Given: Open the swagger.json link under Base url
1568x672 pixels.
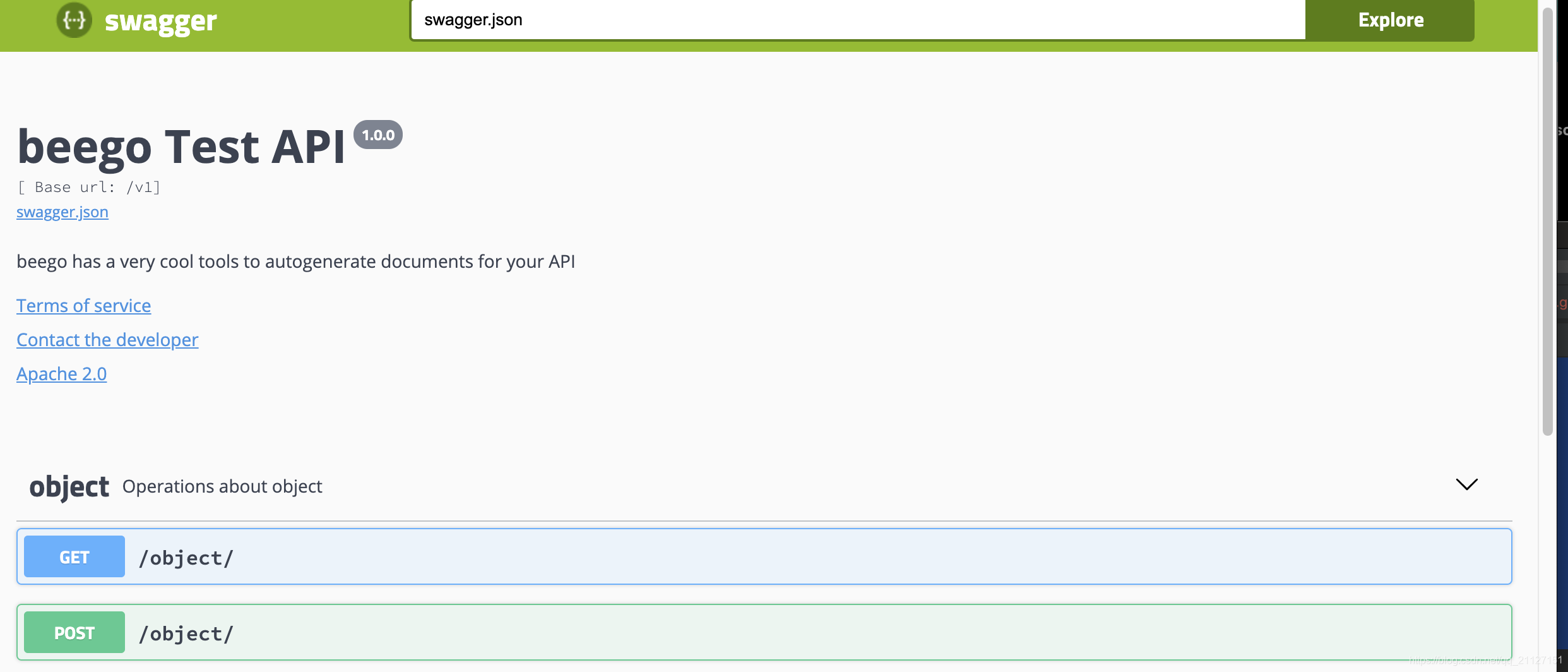Looking at the screenshot, I should click(x=62, y=212).
